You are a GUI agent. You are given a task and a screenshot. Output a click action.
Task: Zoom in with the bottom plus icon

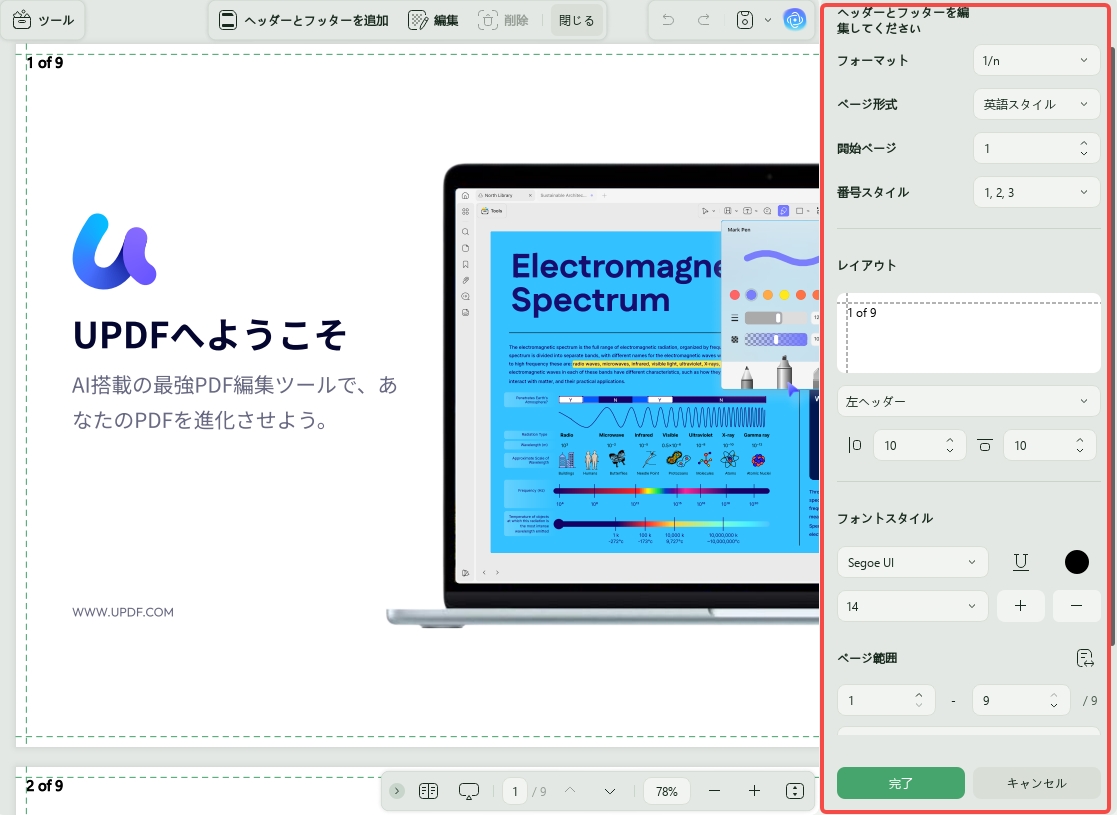point(754,791)
